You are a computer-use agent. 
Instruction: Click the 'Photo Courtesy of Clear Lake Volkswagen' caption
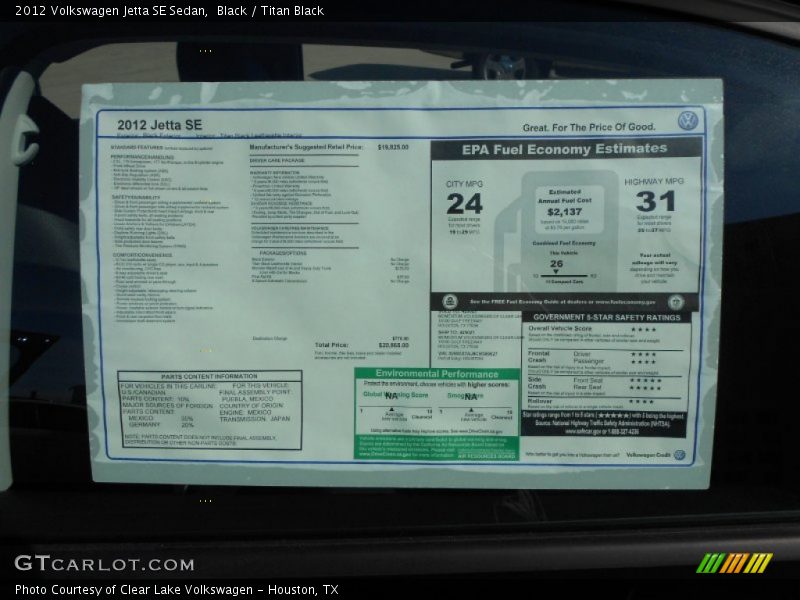pos(134,590)
